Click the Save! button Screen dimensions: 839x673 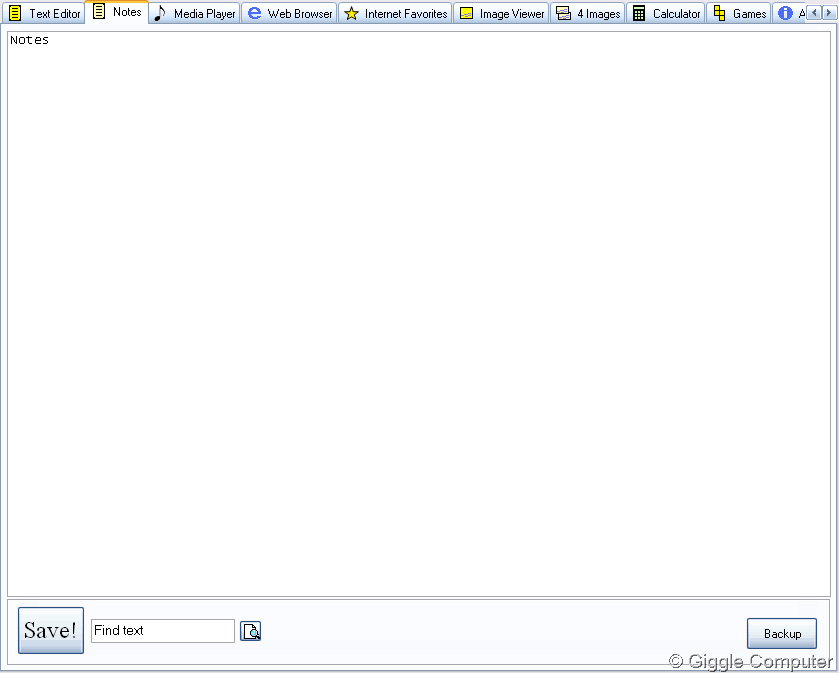51,630
